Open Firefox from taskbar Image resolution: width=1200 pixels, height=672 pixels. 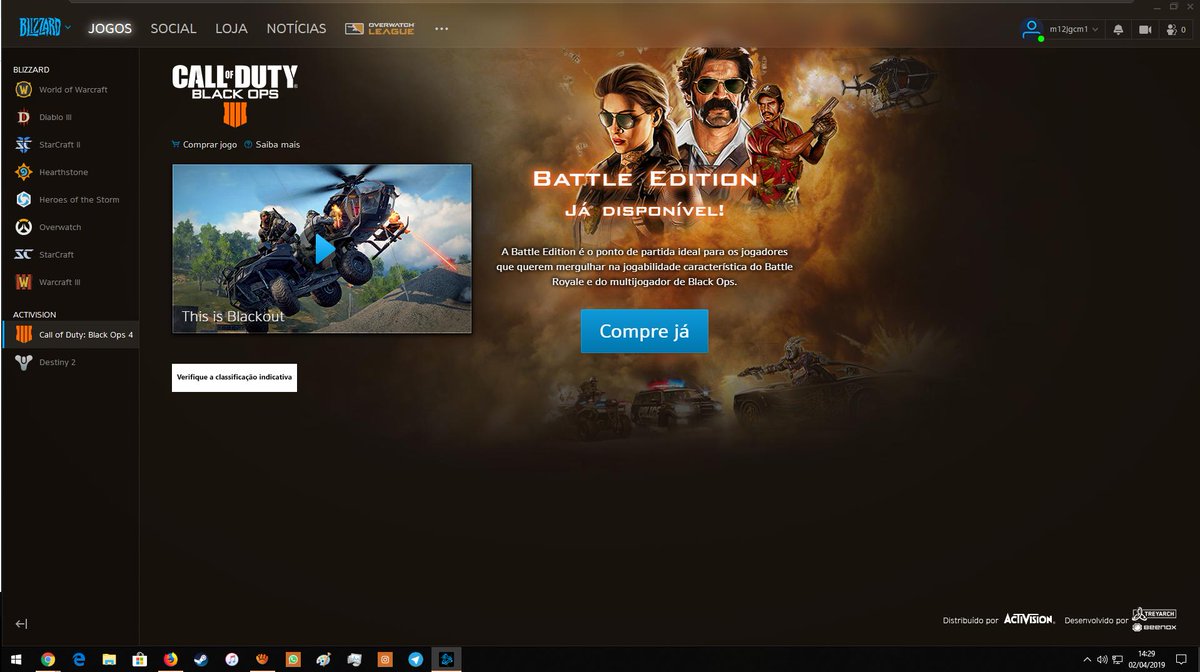(x=170, y=659)
